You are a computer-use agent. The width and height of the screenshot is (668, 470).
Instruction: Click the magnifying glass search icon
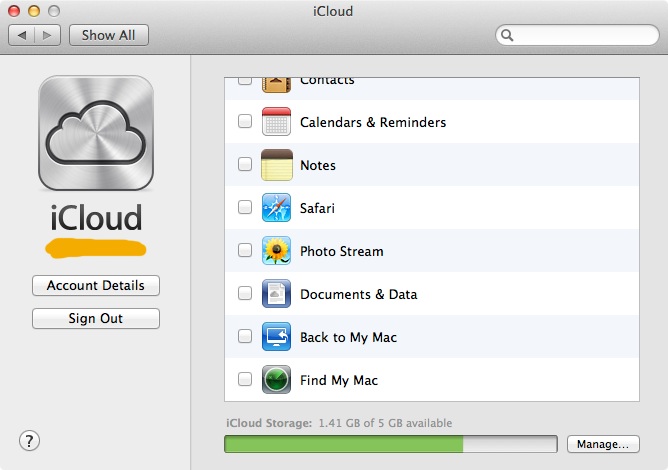pos(507,35)
